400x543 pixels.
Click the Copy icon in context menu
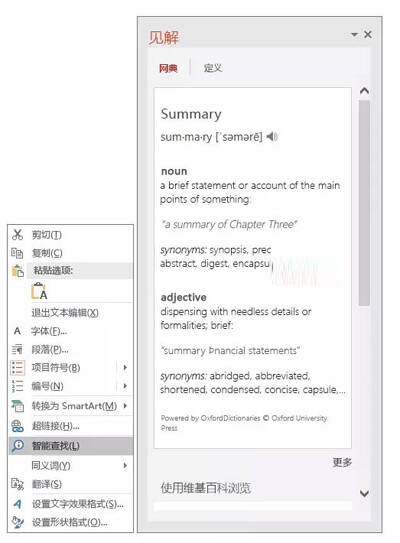coord(17,253)
